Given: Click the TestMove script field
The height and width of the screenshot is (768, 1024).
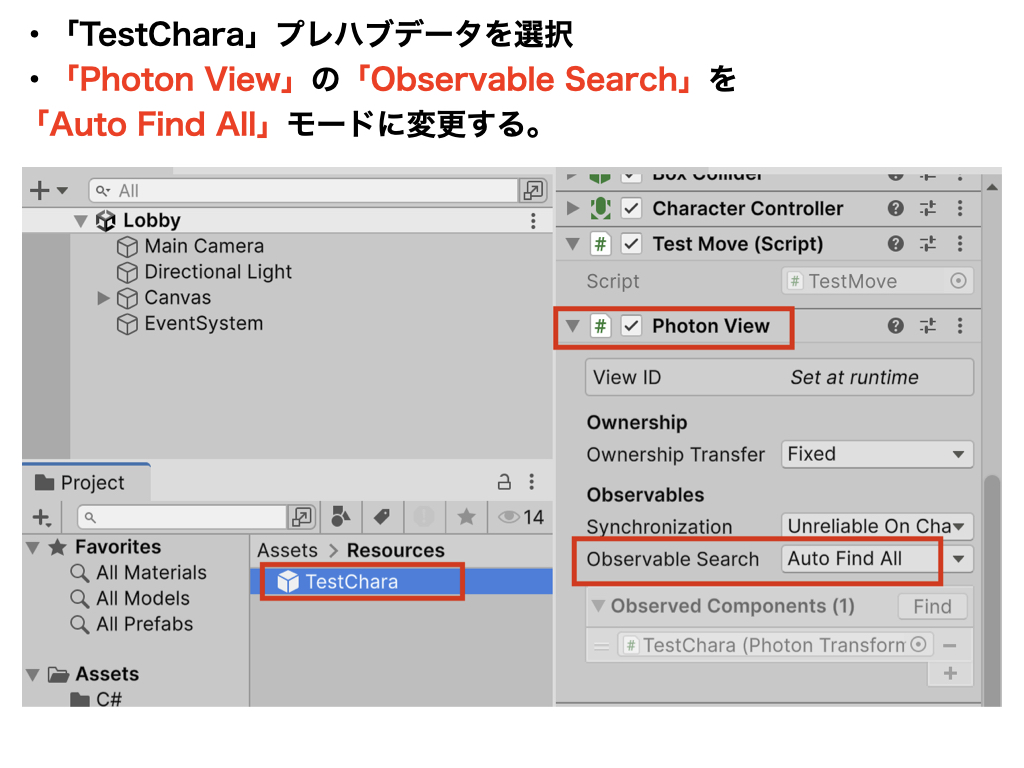Looking at the screenshot, I should click(877, 281).
